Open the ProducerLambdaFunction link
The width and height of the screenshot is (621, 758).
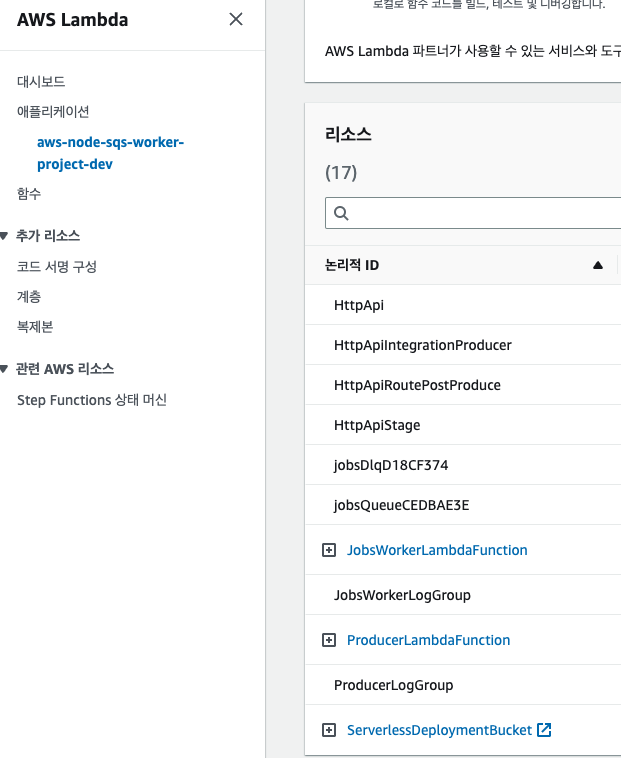pos(428,640)
